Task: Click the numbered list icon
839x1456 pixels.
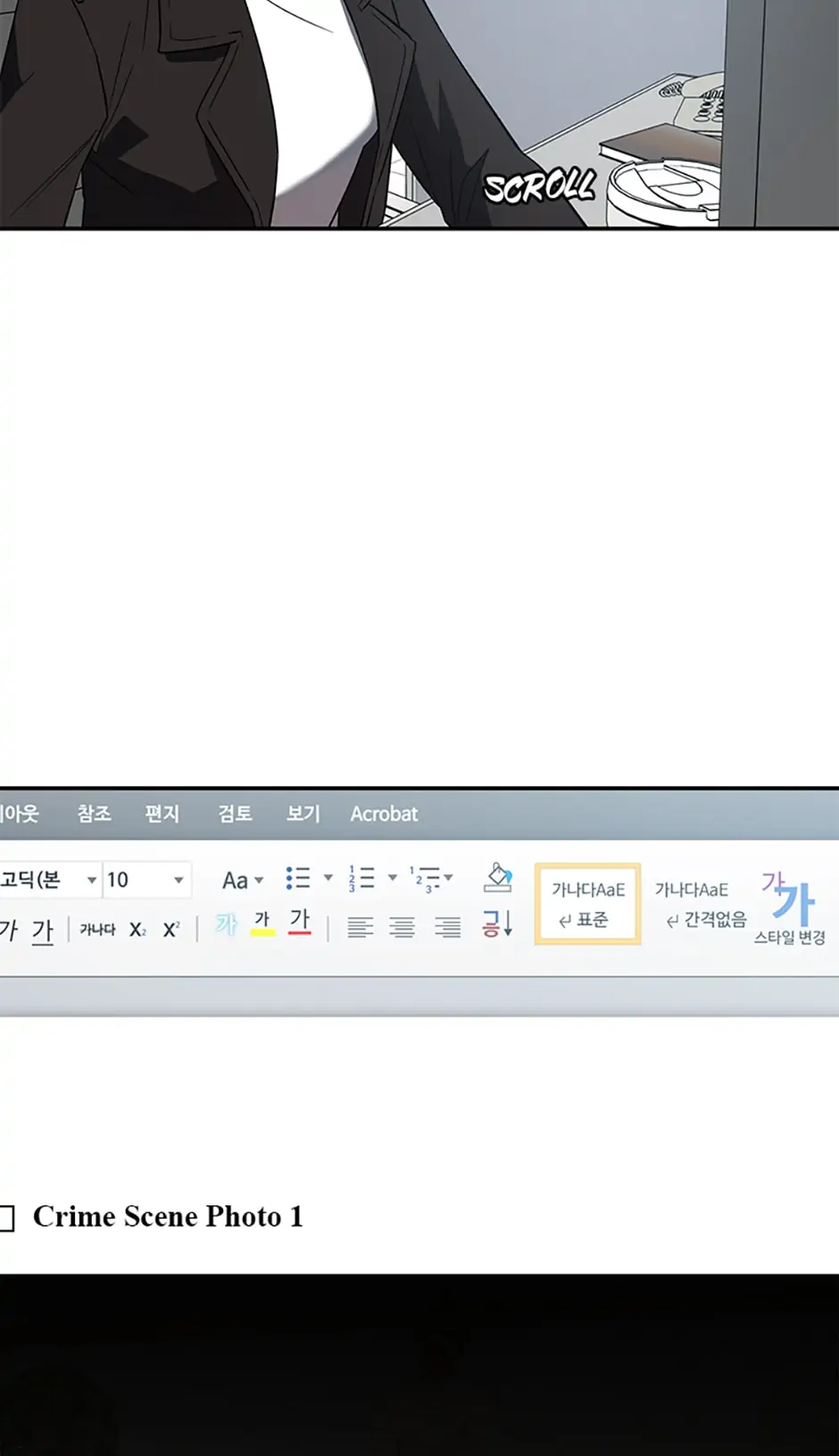Action: tap(361, 878)
